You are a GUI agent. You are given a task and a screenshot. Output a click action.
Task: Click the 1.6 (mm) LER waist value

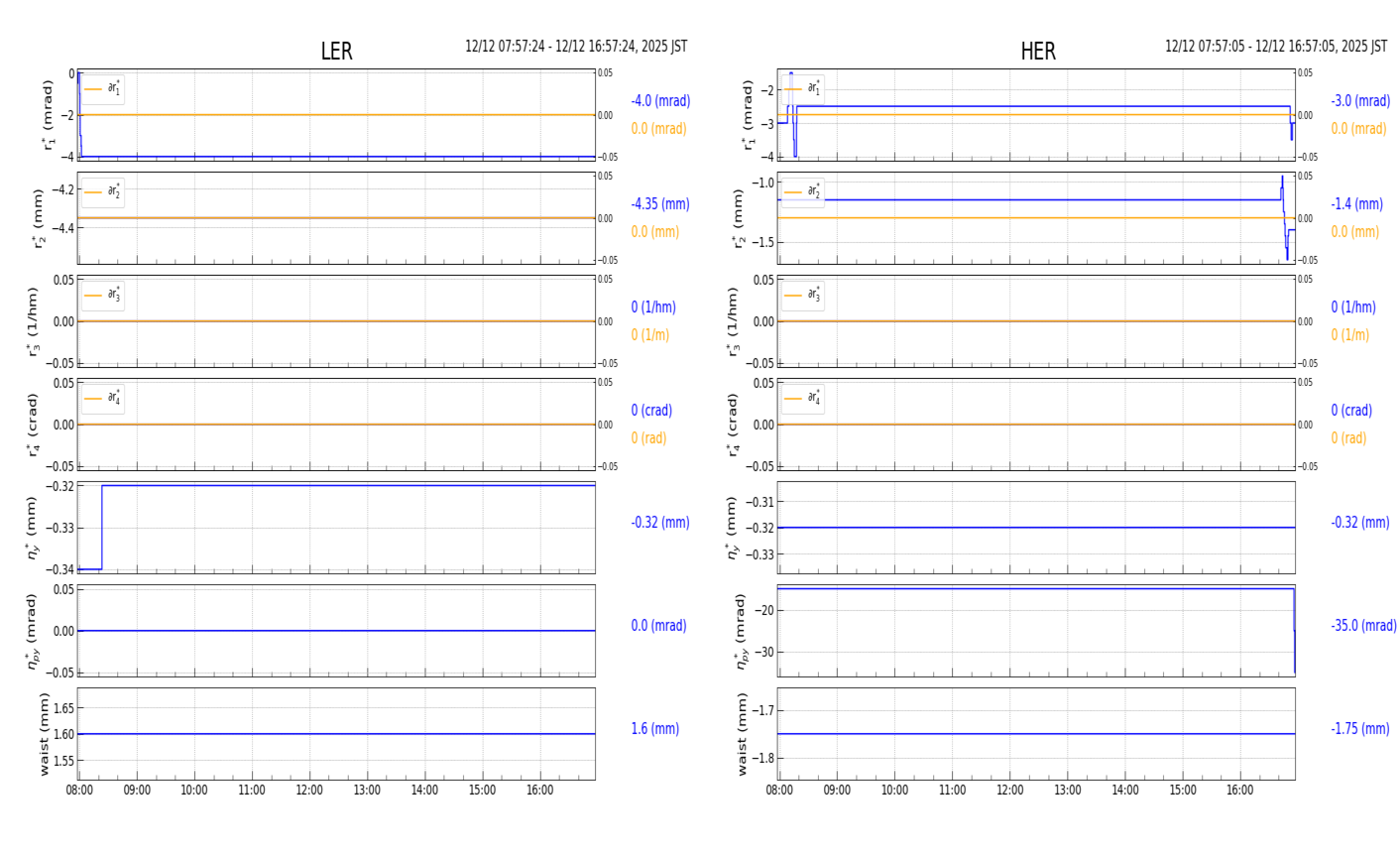[x=655, y=729]
